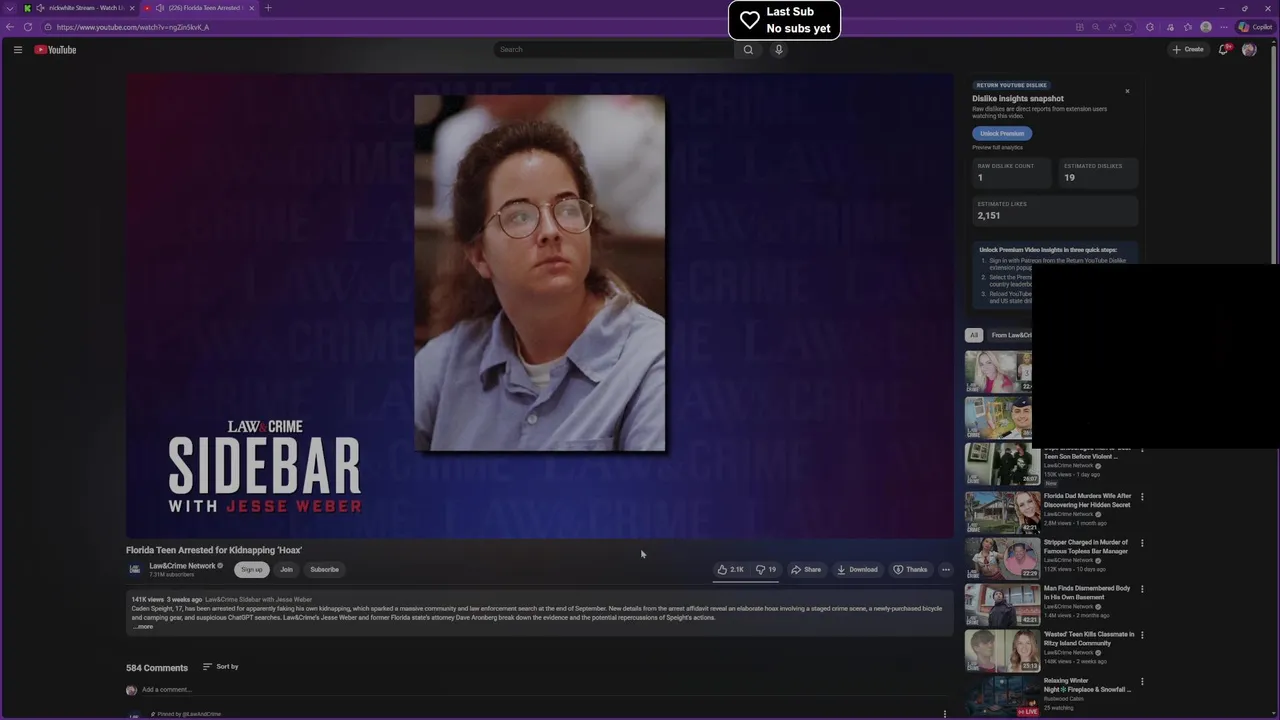Expand the description with ...more
The image size is (1280, 720).
pos(143,626)
